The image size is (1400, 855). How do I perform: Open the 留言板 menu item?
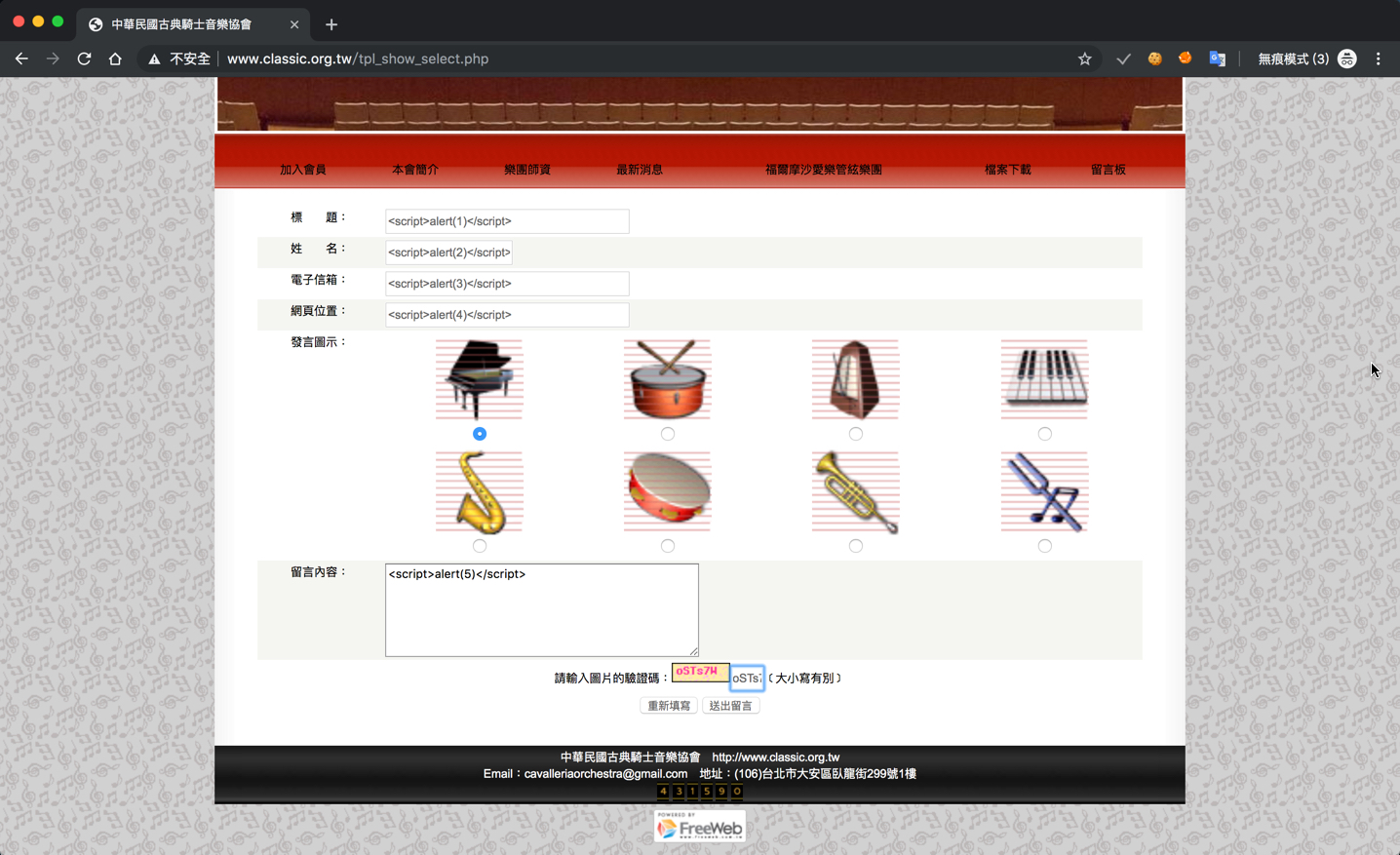coord(1108,170)
